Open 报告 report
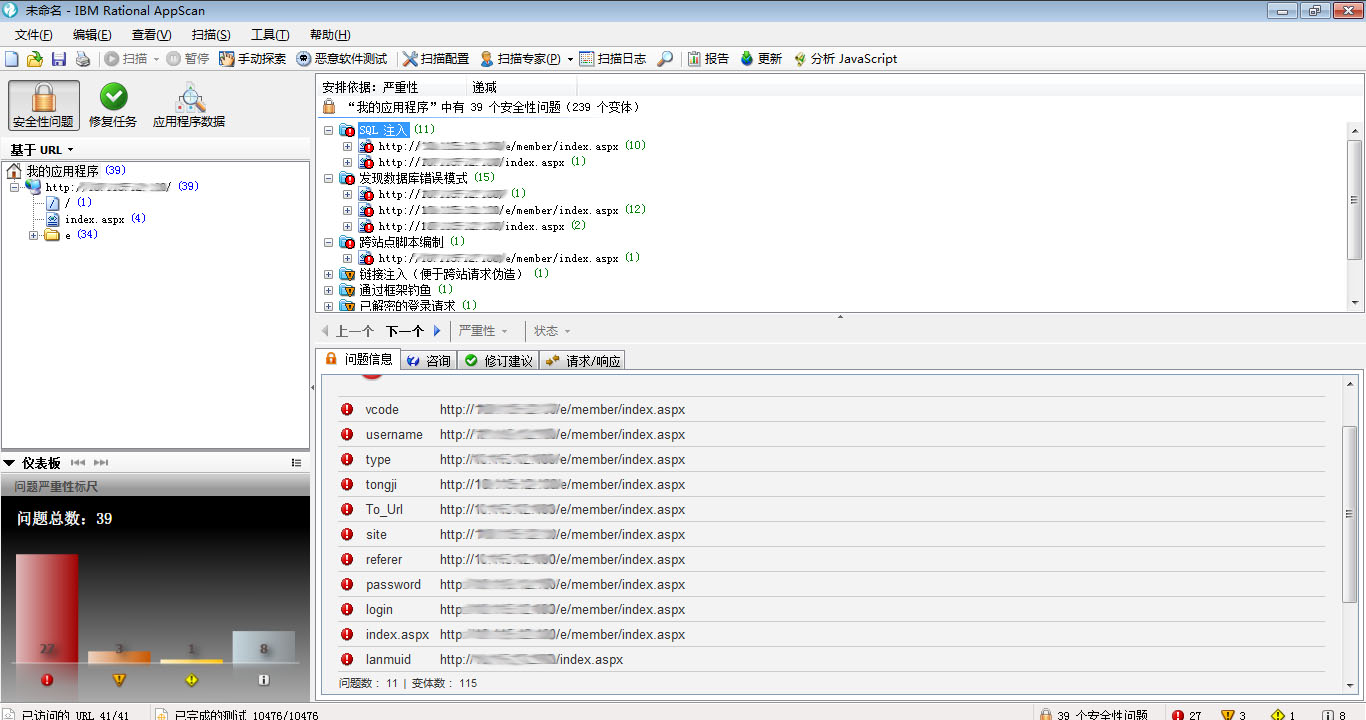 (708, 59)
